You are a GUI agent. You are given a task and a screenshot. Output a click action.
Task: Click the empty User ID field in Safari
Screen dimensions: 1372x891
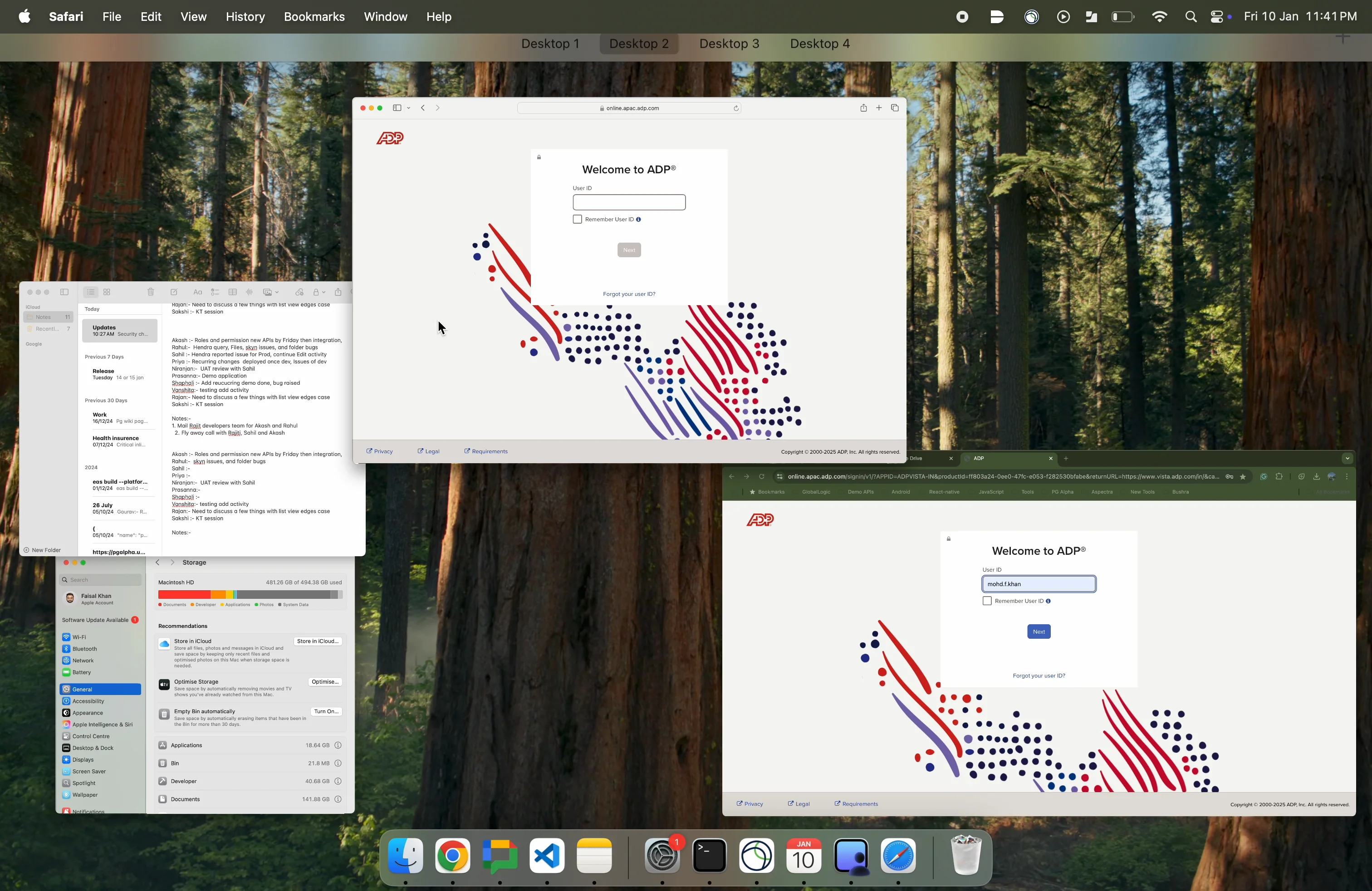coord(629,202)
